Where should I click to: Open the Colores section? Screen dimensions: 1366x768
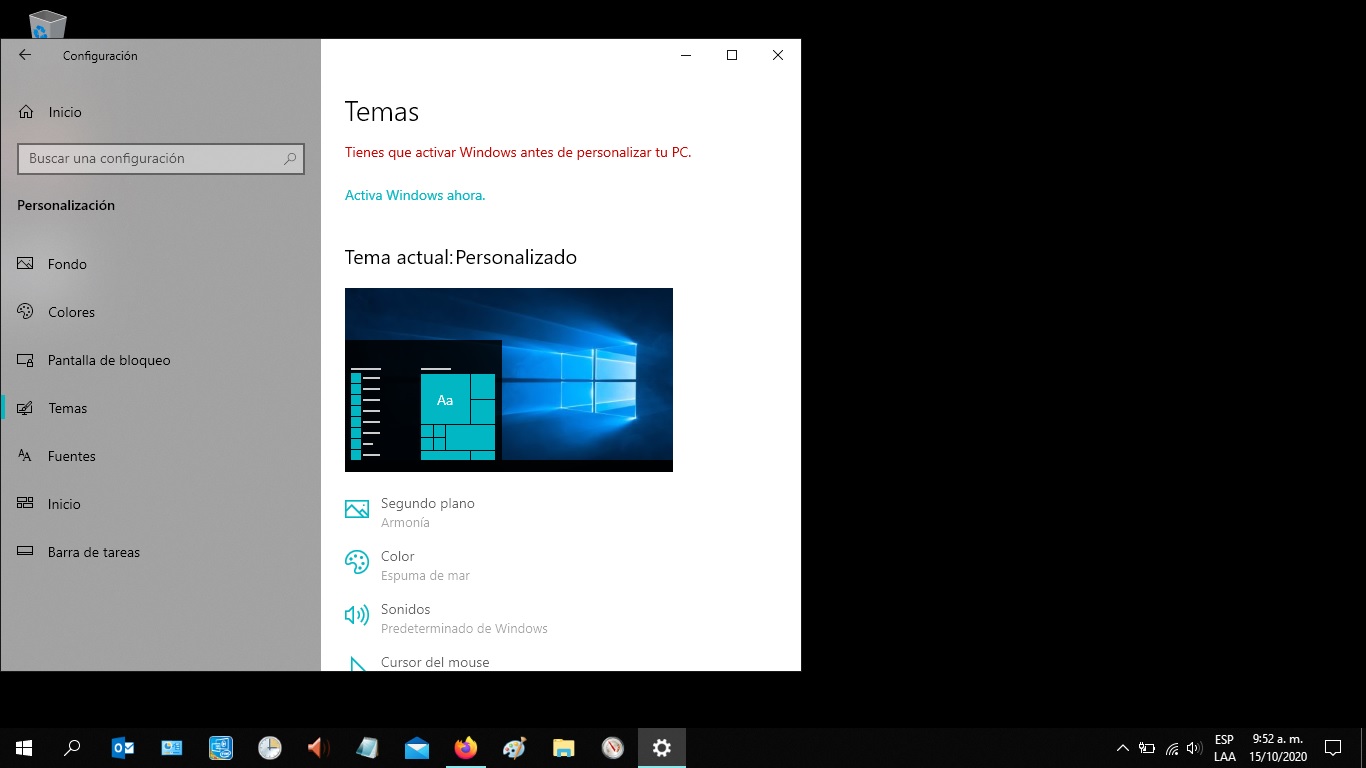click(160, 312)
